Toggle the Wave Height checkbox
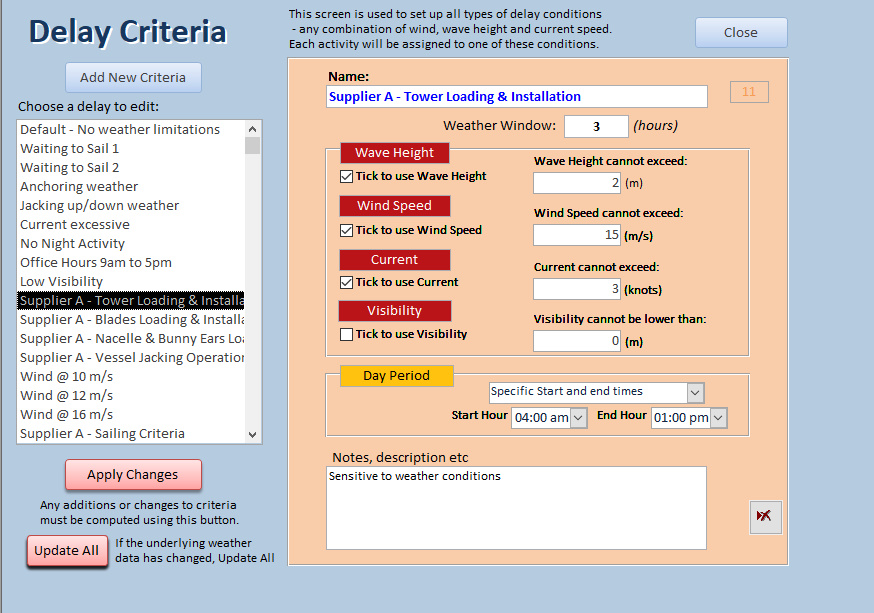Image resolution: width=874 pixels, height=613 pixels. click(x=347, y=177)
